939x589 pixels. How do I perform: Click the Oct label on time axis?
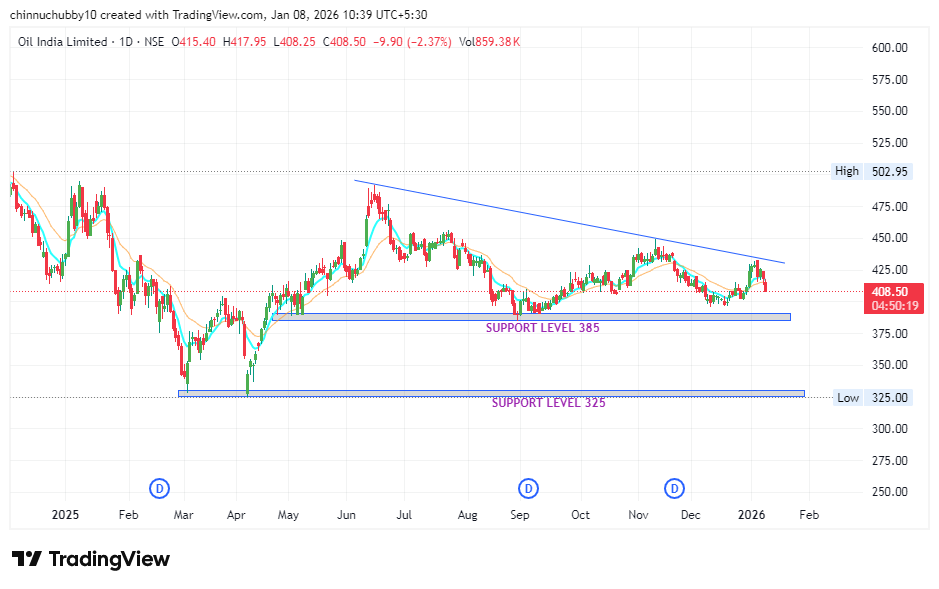[580, 515]
